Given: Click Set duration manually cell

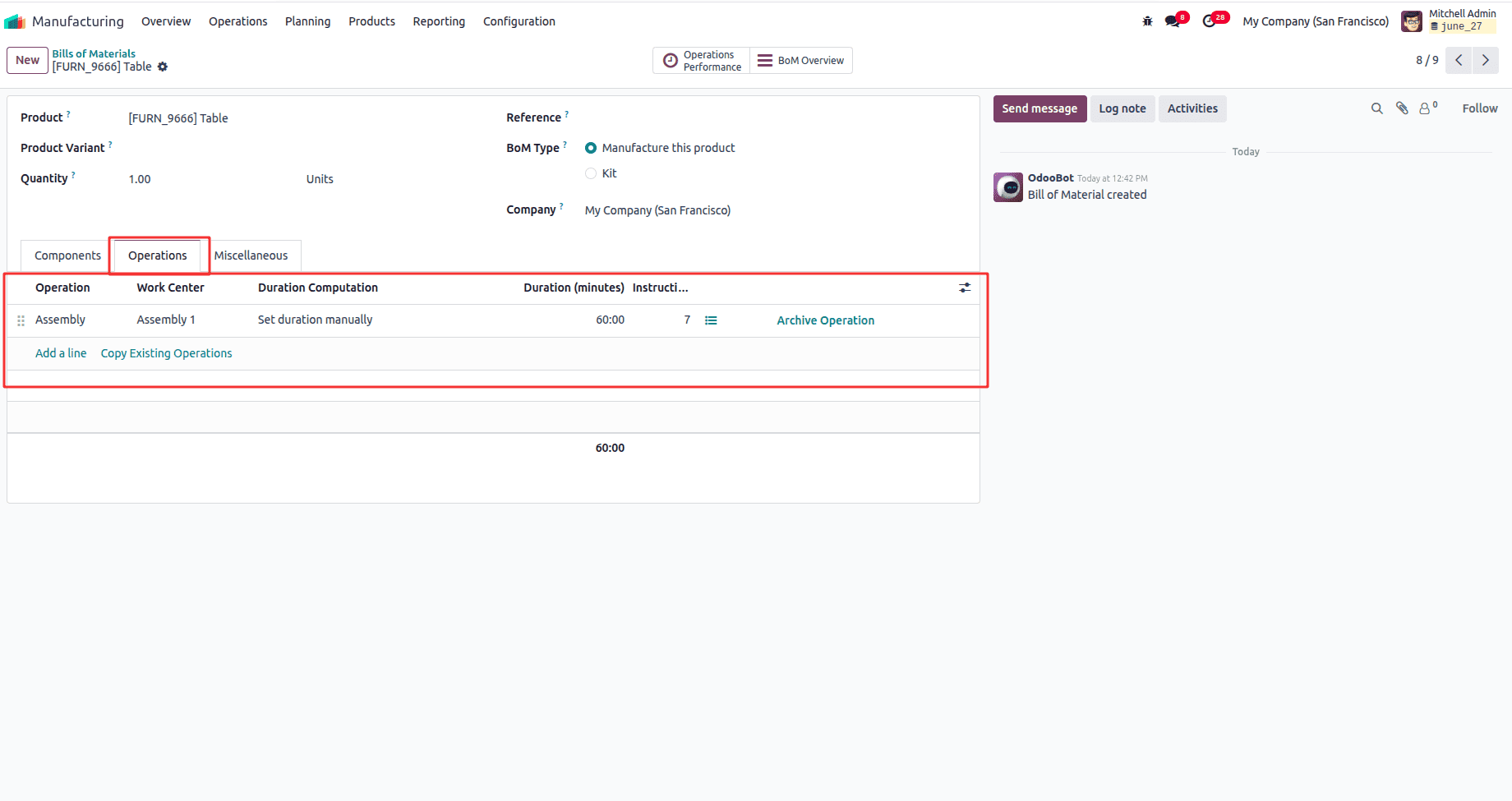Looking at the screenshot, I should point(315,320).
